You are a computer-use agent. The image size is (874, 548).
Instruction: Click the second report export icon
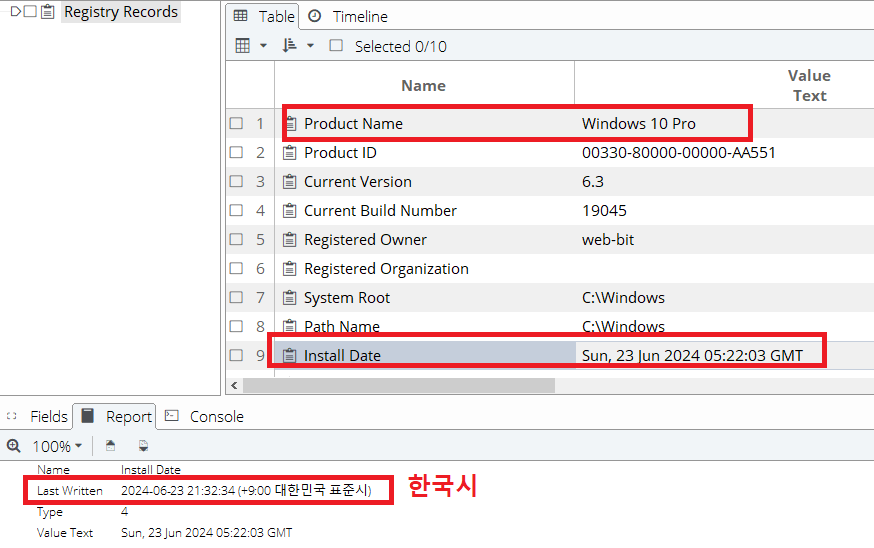[143, 446]
